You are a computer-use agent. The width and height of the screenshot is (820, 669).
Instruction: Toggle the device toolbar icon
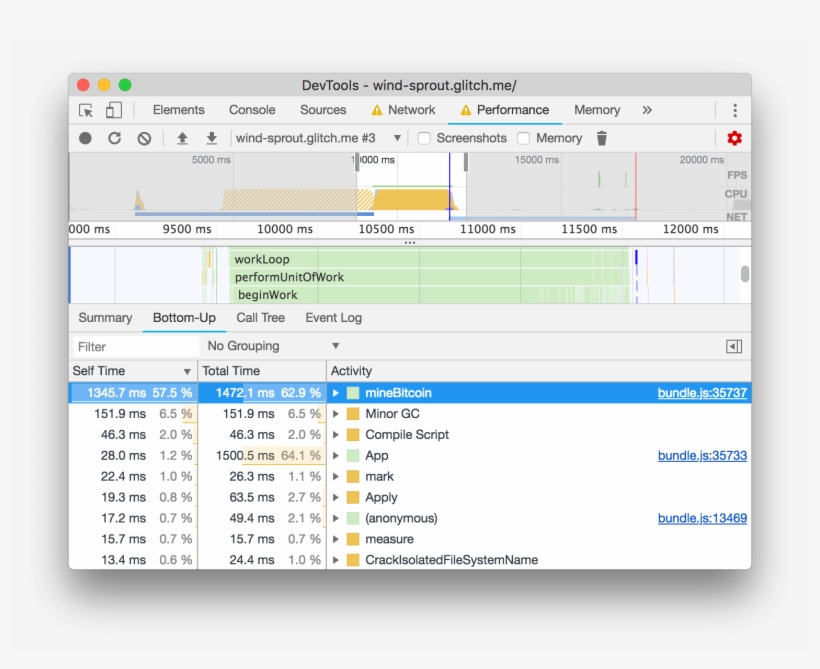114,110
